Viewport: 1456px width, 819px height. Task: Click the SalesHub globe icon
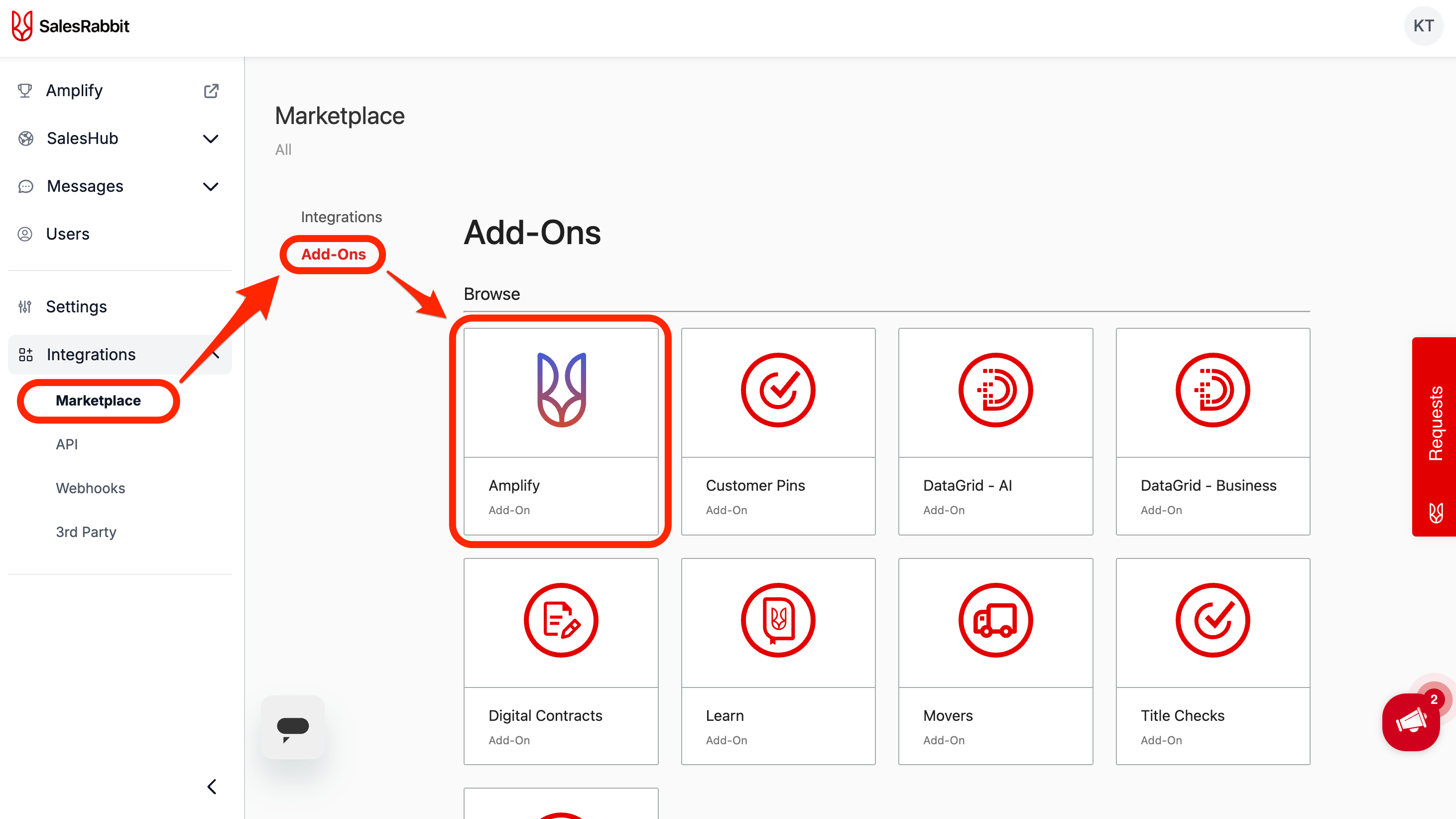click(x=25, y=138)
